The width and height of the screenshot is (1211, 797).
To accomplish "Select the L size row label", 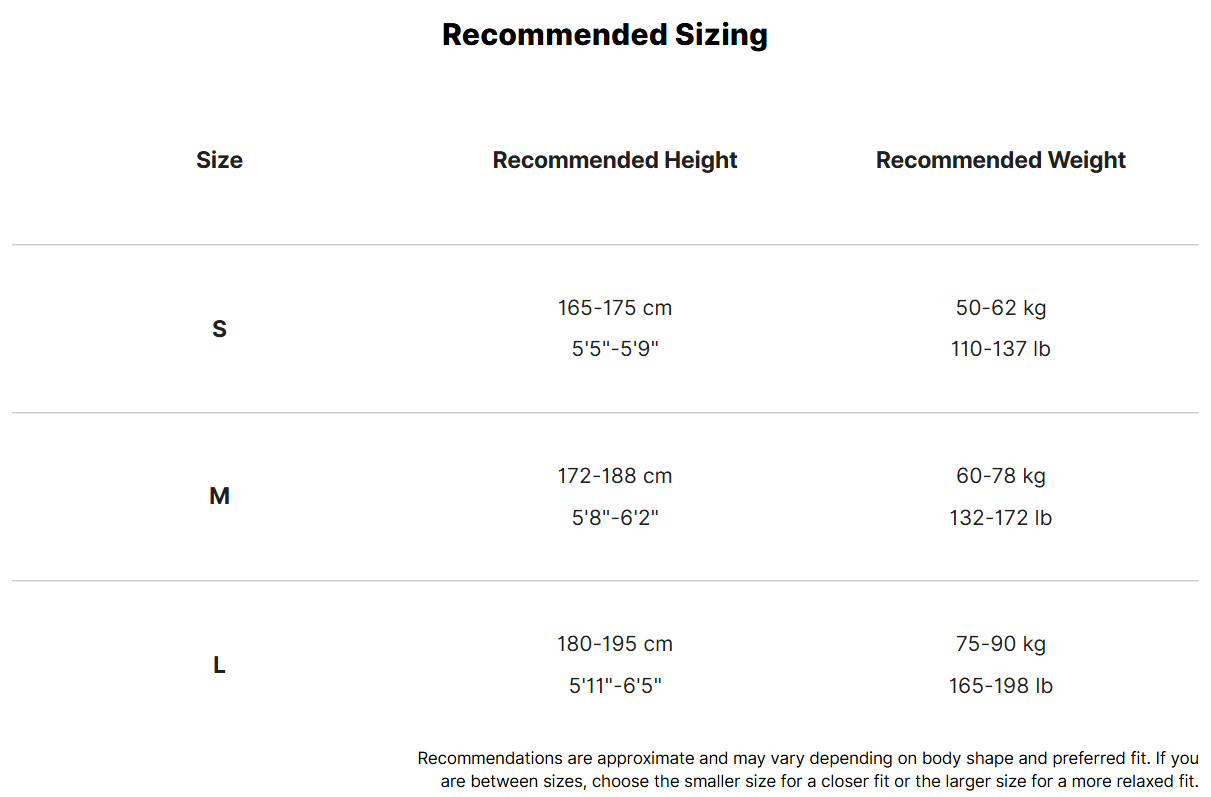I will pyautogui.click(x=219, y=665).
